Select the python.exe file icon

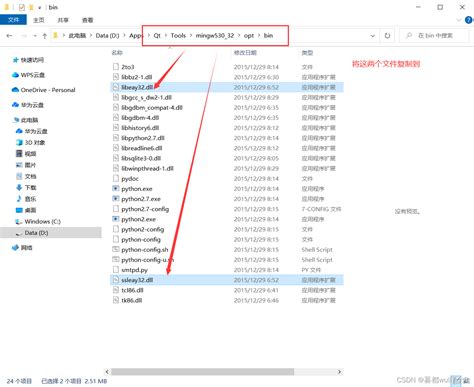115,189
